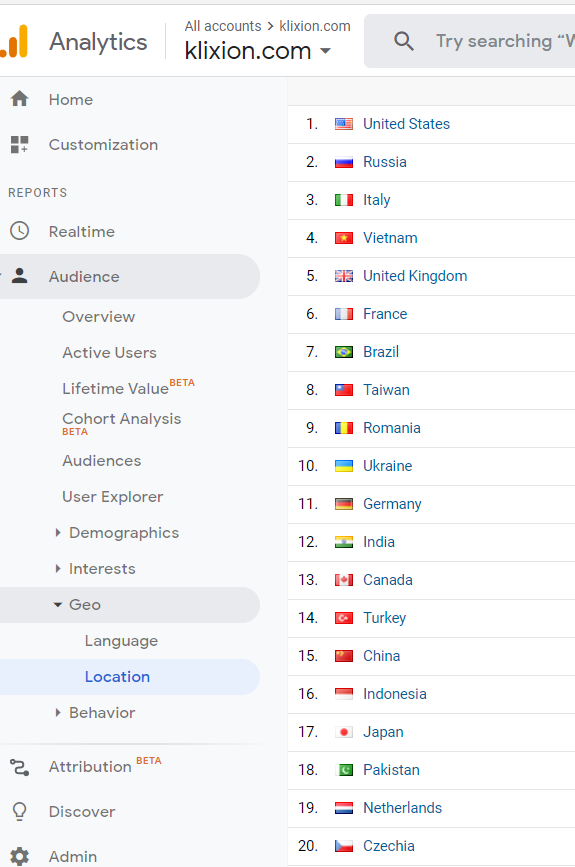Click the Russia flag icon

(x=344, y=162)
